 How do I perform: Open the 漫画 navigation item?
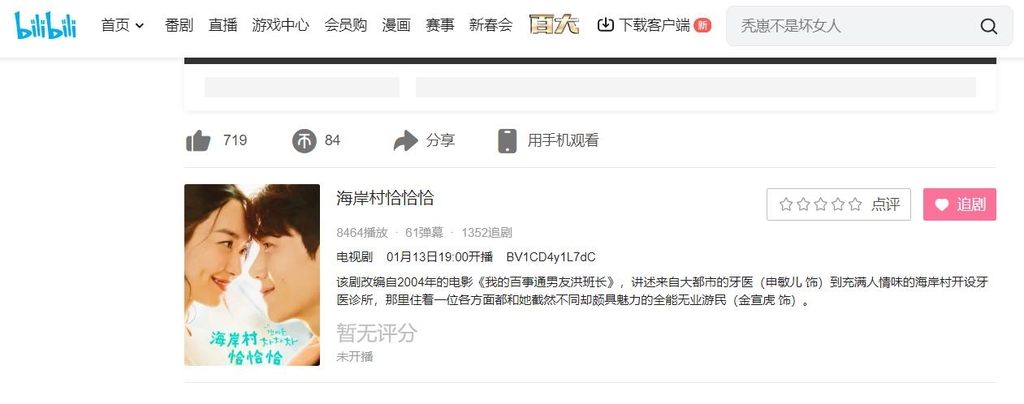point(396,25)
